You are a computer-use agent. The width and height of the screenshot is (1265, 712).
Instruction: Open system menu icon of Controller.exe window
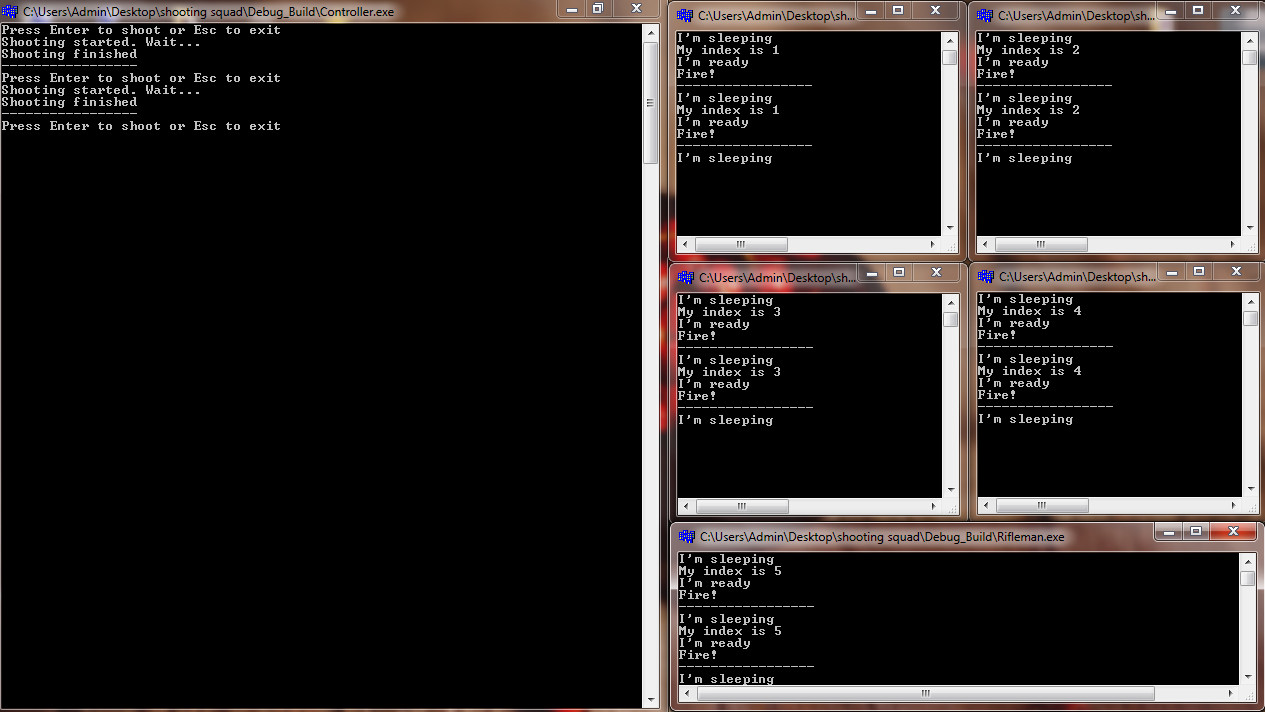12,12
